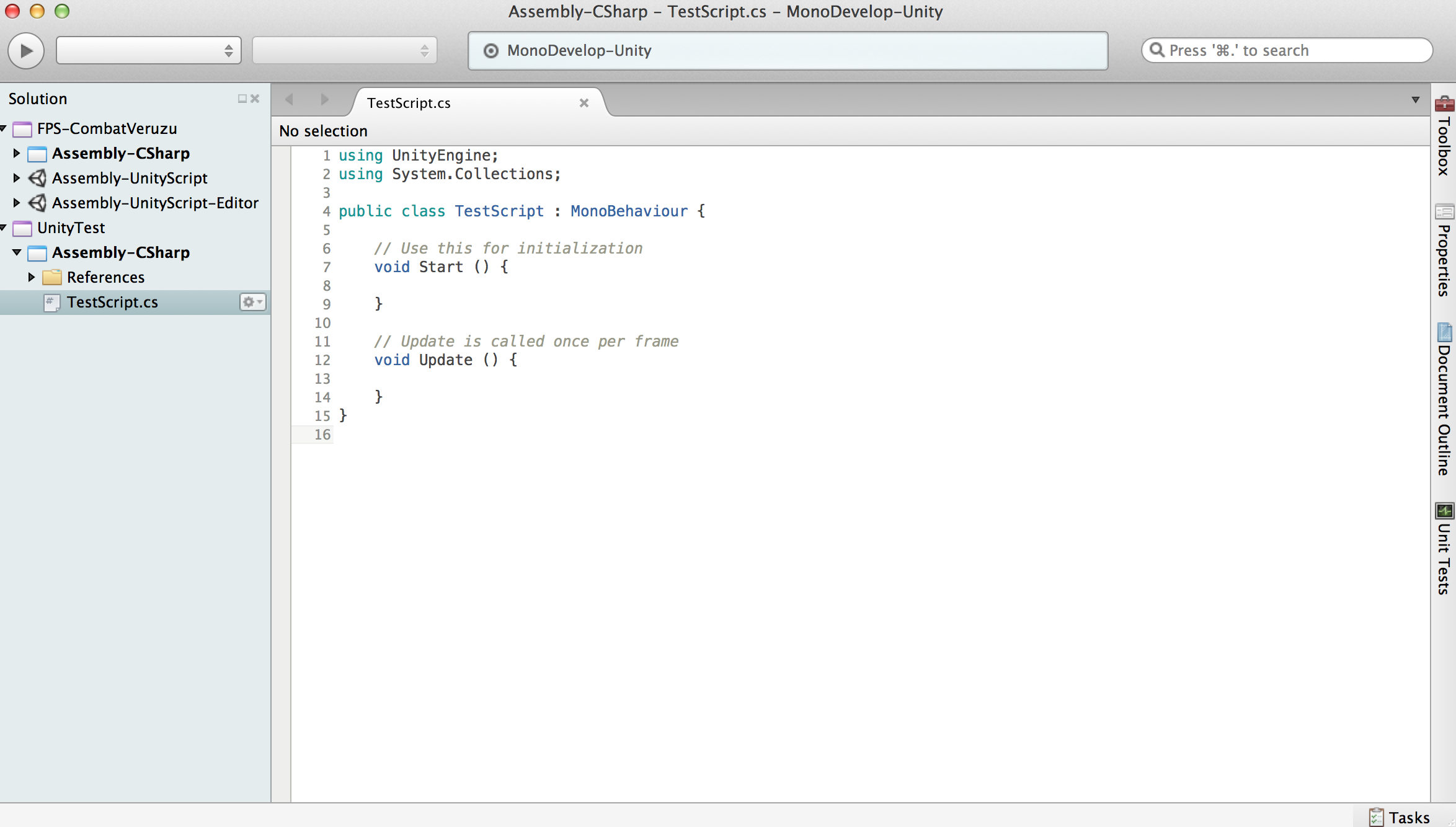
Task: Open the Unit Tests pad icon
Action: (1444, 511)
